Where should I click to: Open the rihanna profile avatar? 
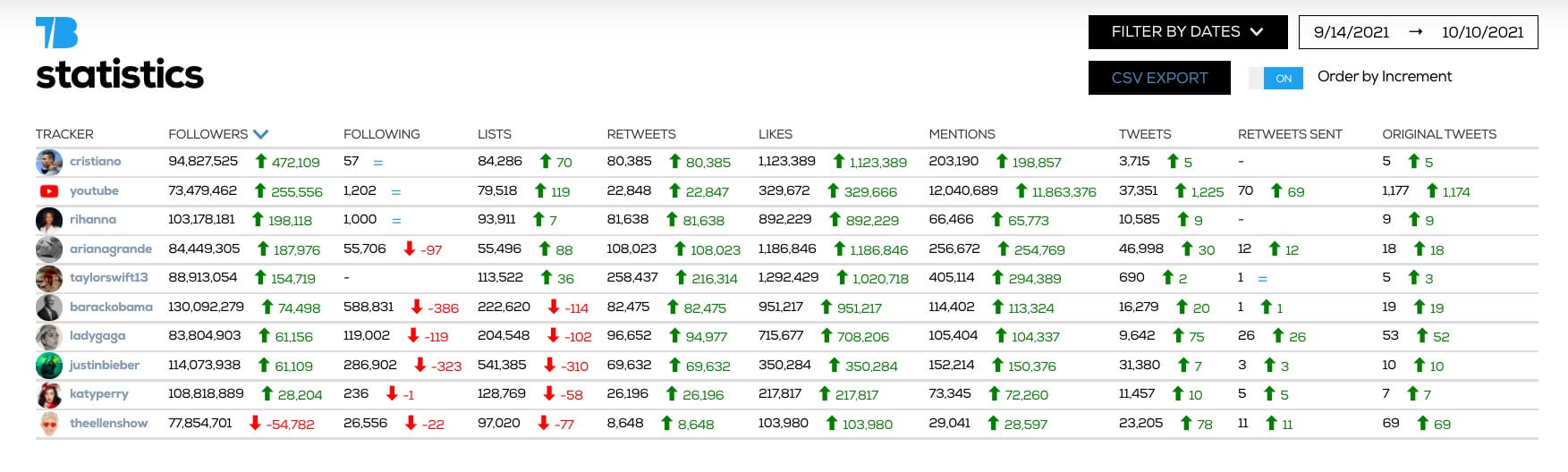49,220
